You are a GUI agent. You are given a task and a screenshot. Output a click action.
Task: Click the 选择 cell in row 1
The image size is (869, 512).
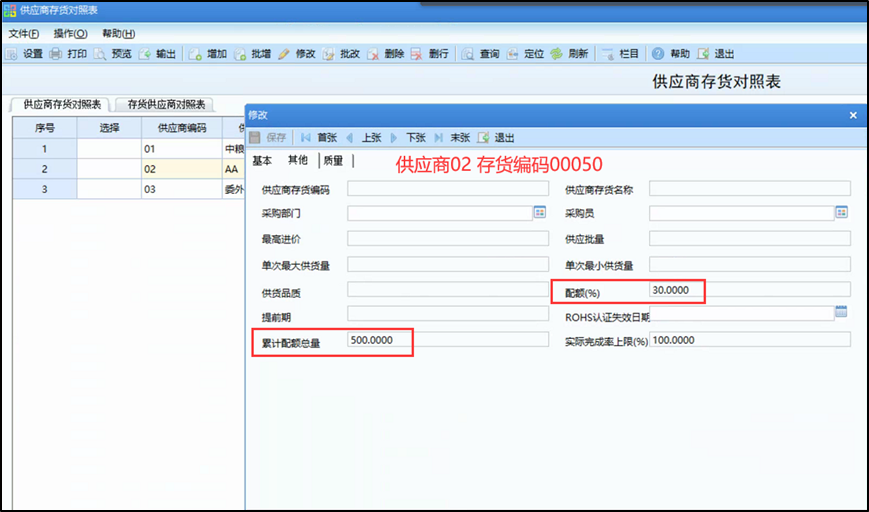coord(109,149)
